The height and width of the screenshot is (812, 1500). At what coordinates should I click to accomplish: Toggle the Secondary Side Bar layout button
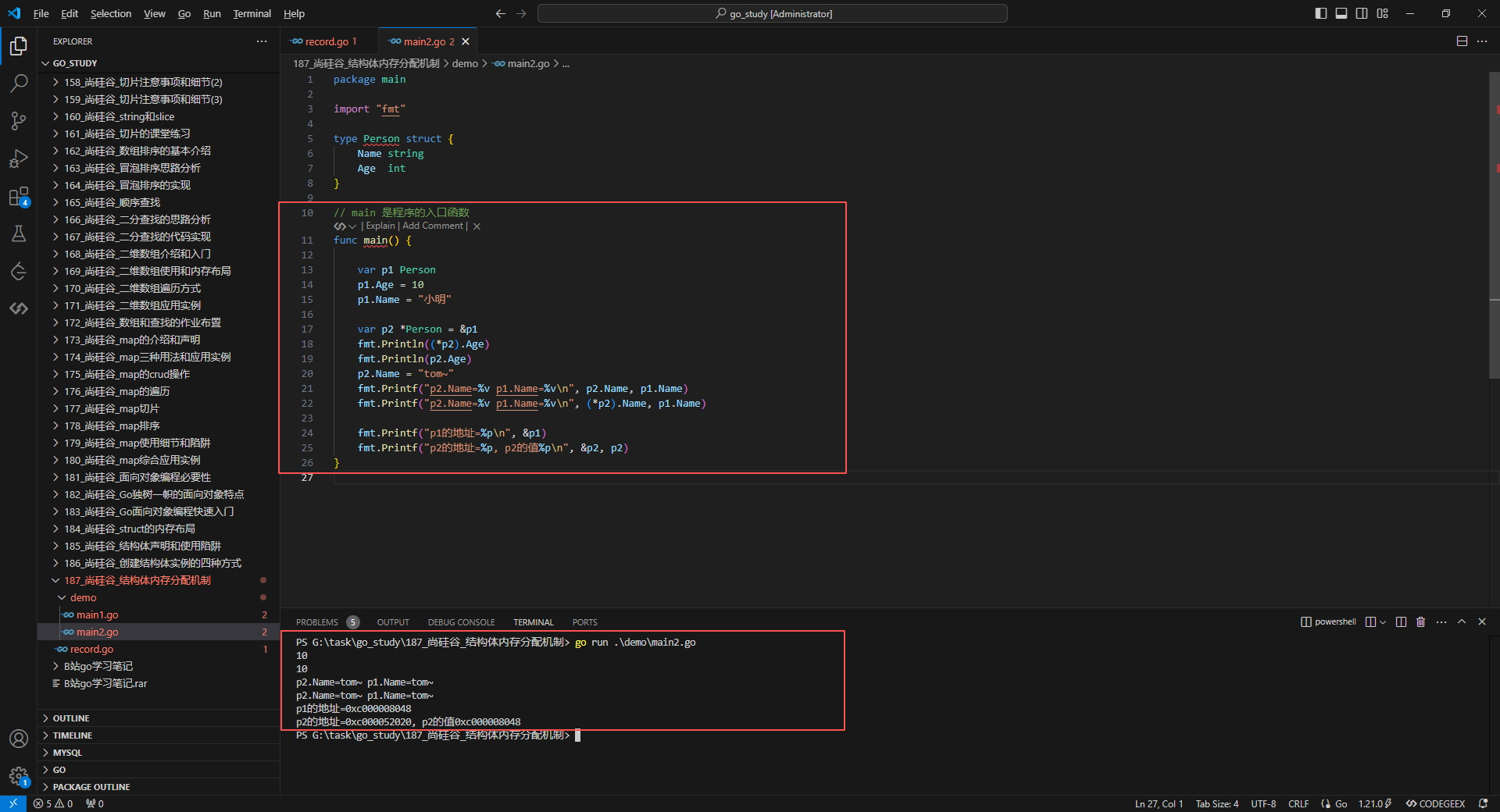tap(1362, 13)
